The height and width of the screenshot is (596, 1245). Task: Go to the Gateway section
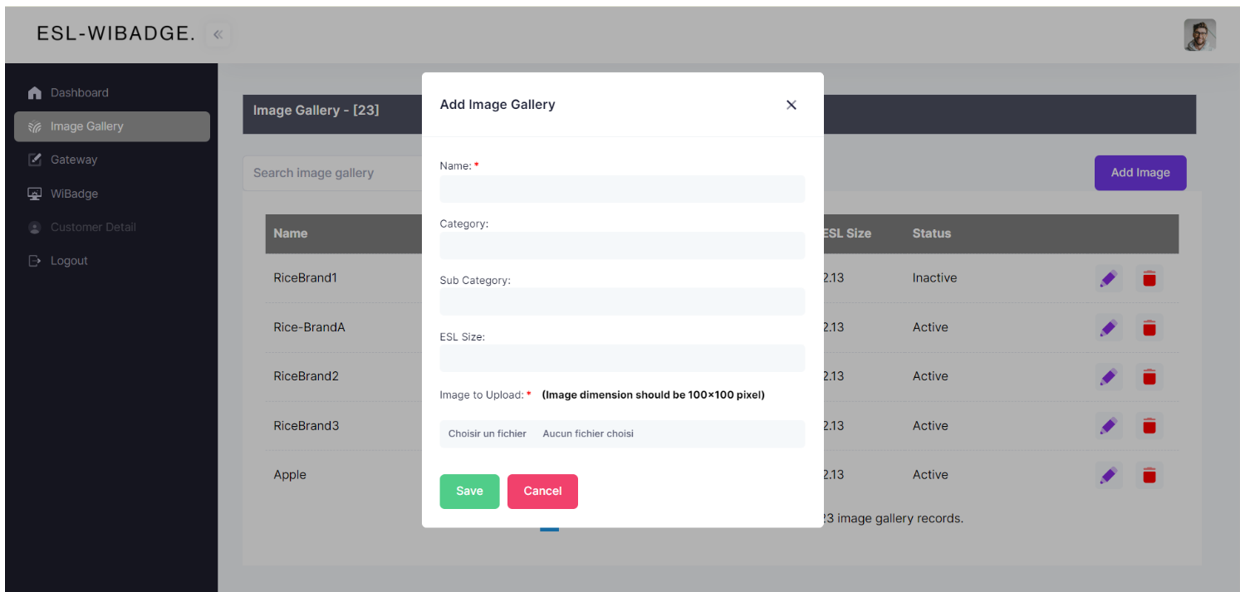coord(74,160)
